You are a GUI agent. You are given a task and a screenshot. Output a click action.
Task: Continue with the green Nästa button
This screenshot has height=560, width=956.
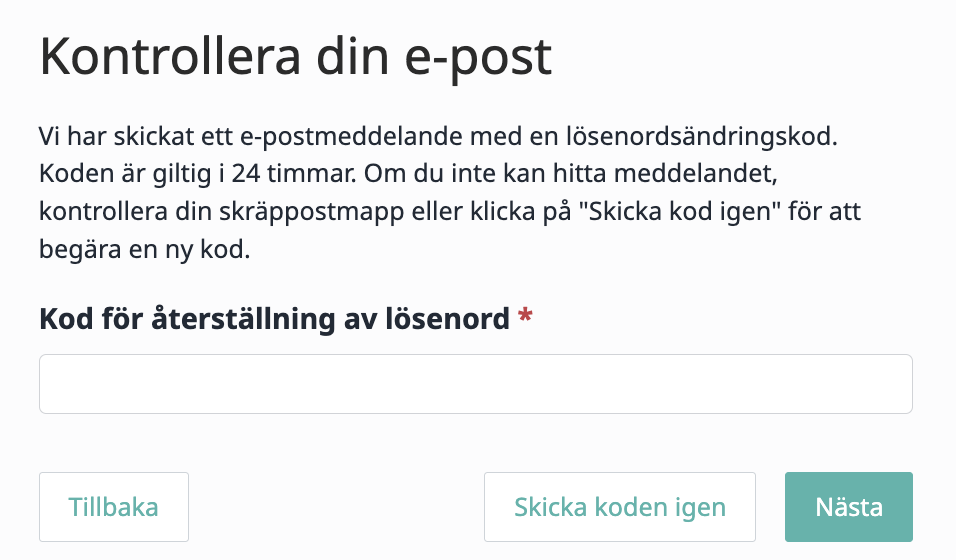tap(849, 507)
